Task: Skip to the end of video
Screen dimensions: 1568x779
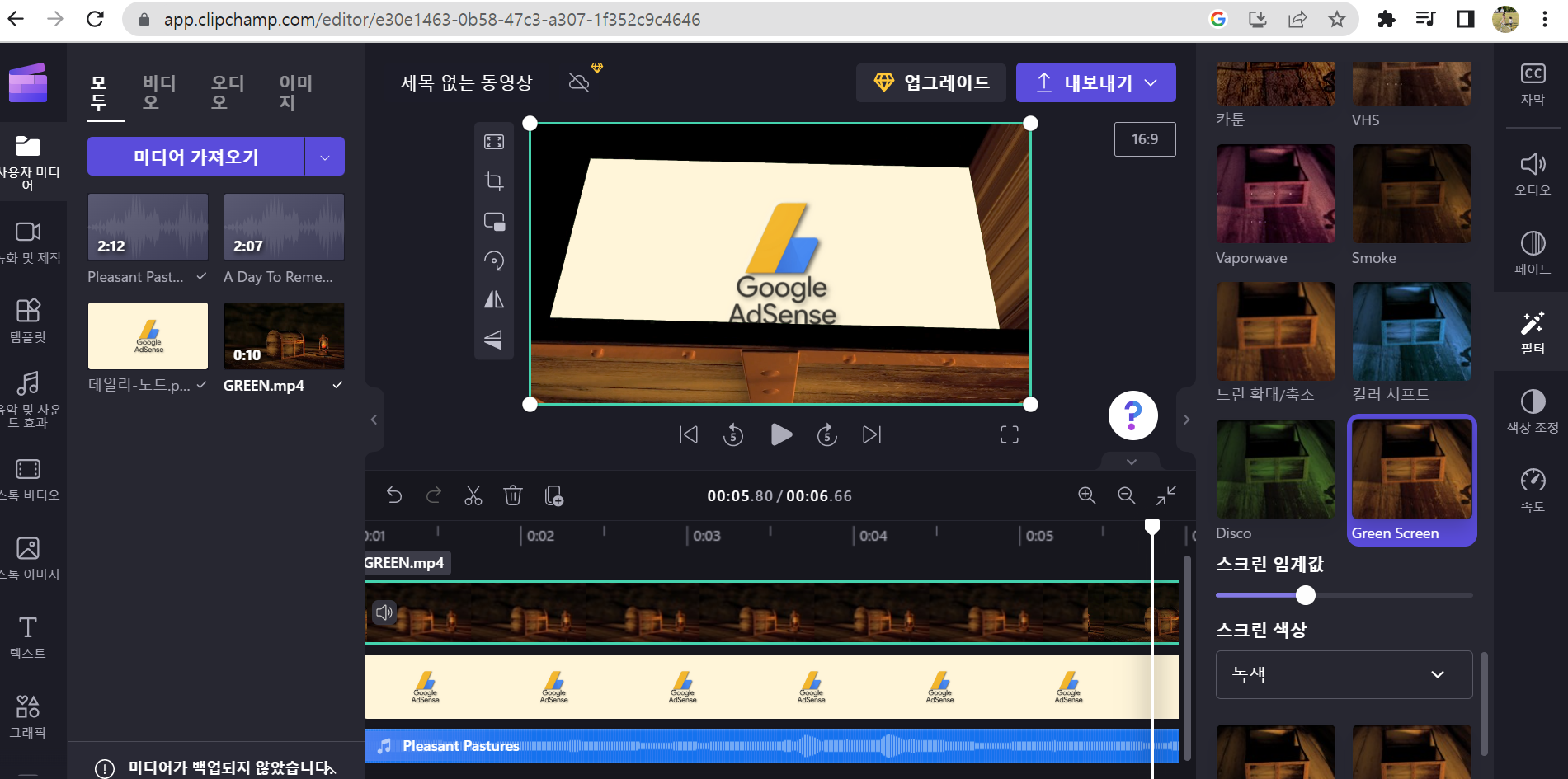Action: [872, 434]
